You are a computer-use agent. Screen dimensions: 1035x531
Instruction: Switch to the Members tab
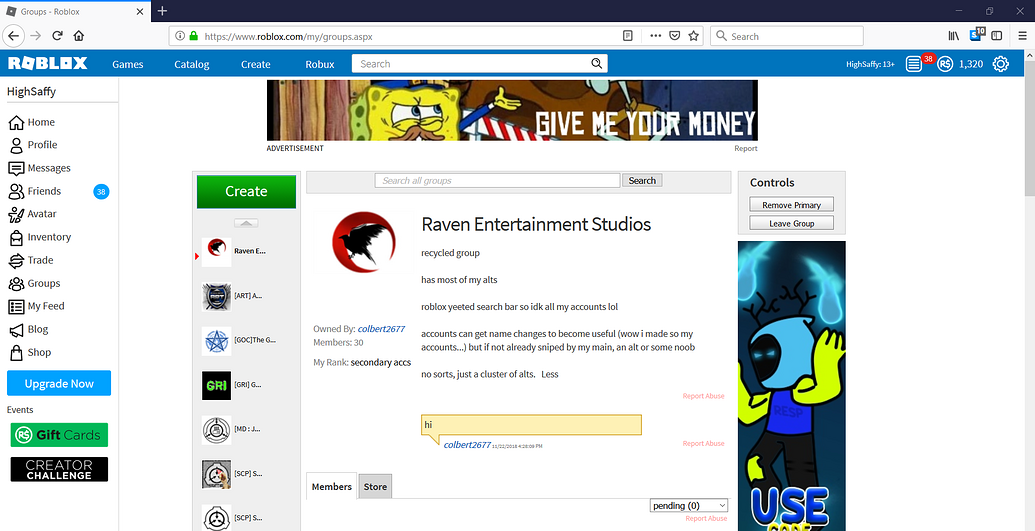click(331, 487)
